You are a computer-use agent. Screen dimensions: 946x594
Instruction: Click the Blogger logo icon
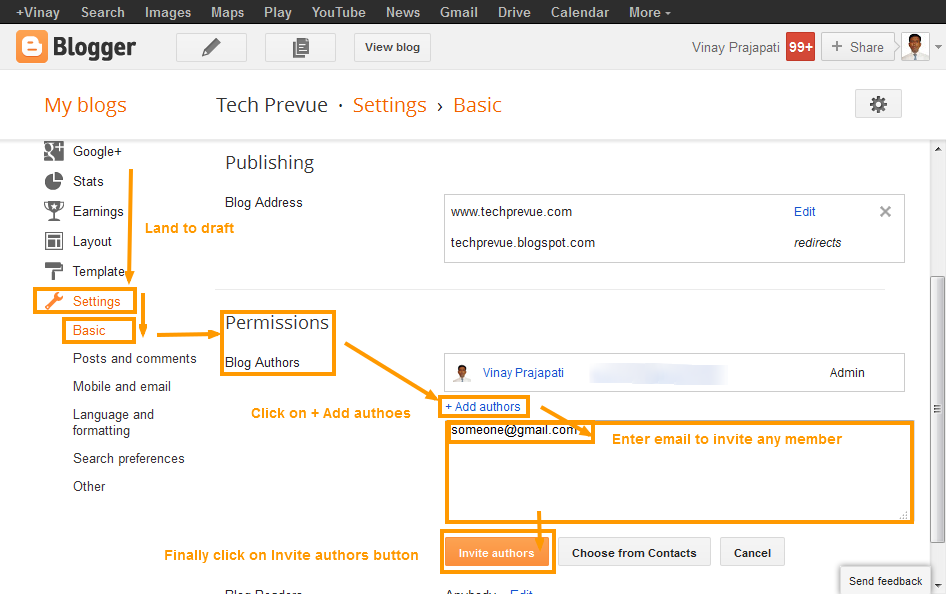click(x=32, y=47)
